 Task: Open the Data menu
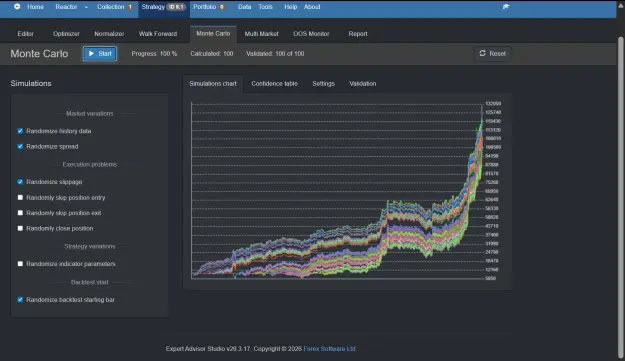244,7
